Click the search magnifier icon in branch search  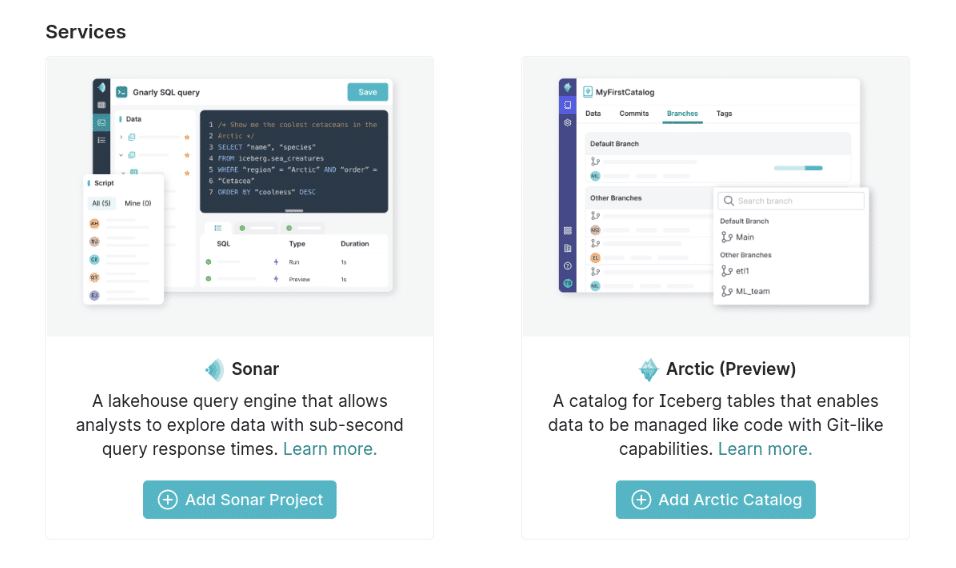coord(729,201)
